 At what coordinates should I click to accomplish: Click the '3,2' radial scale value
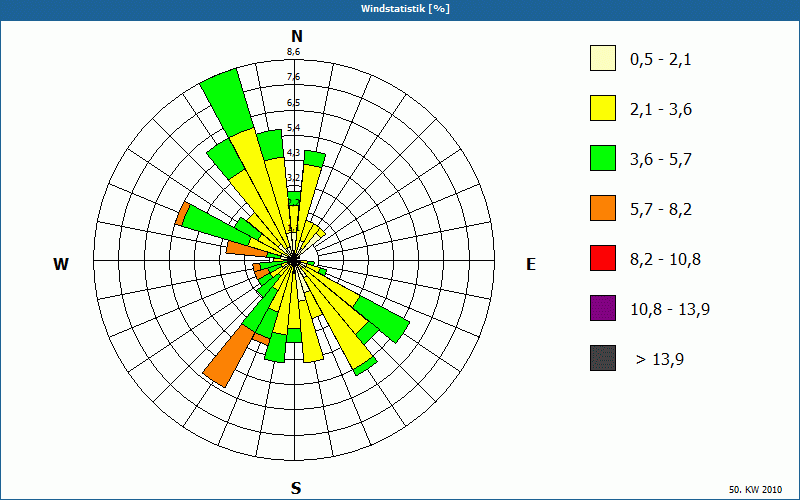(x=293, y=178)
